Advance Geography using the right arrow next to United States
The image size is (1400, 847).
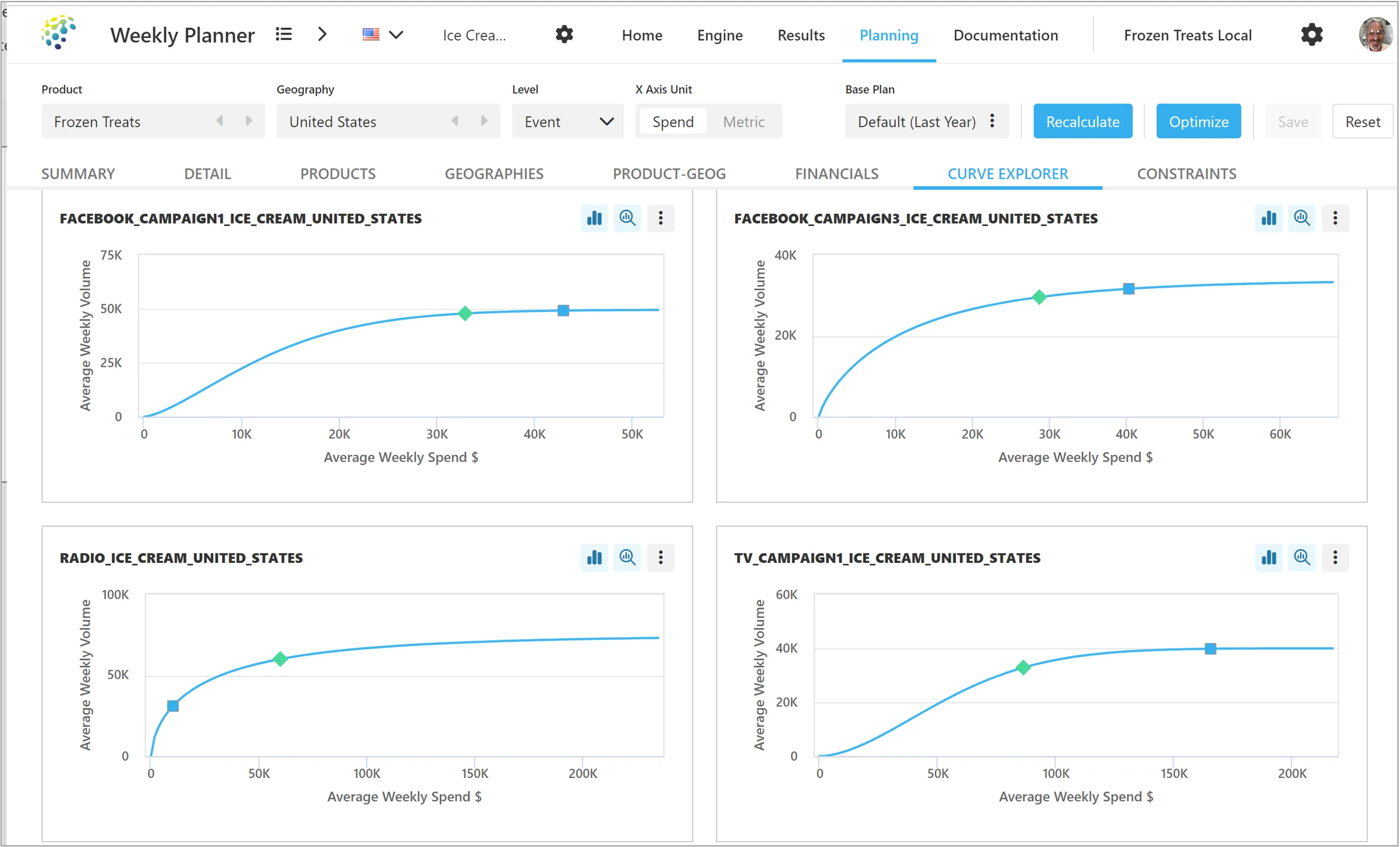tap(483, 120)
